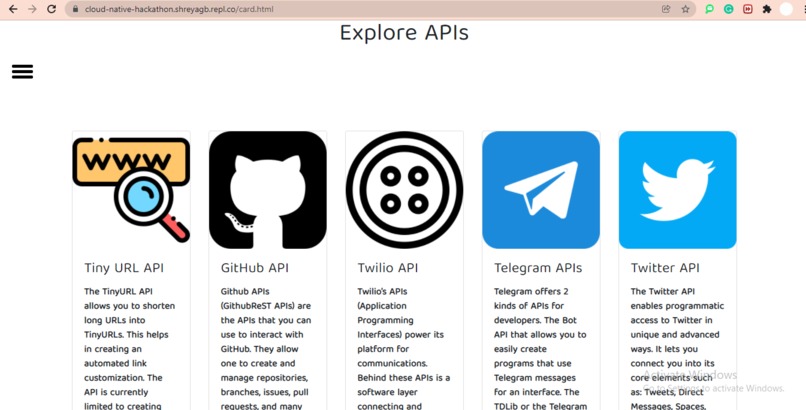Select the Twilio API title

pos(388,268)
